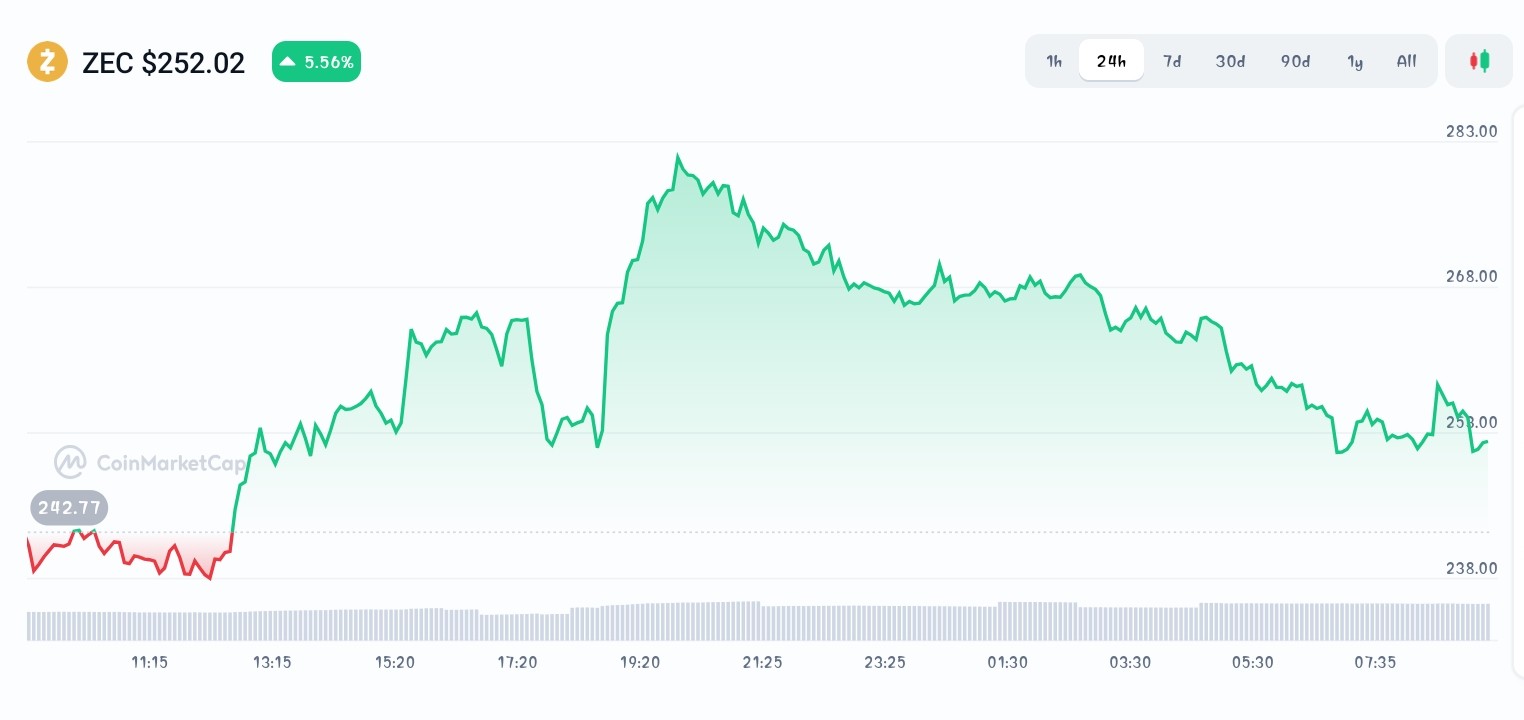
Task: Click the 05:30 time axis label
Action: click(1252, 662)
